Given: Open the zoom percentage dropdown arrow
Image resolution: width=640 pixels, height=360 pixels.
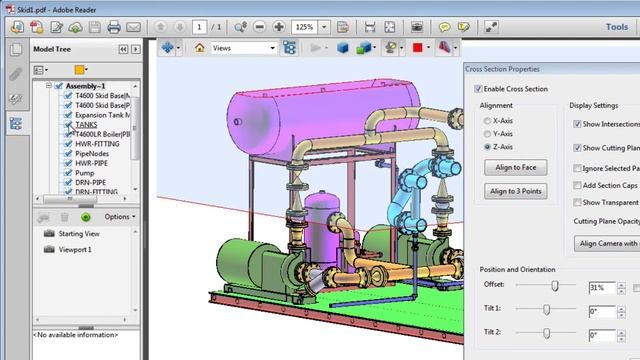Looking at the screenshot, I should pos(324,27).
